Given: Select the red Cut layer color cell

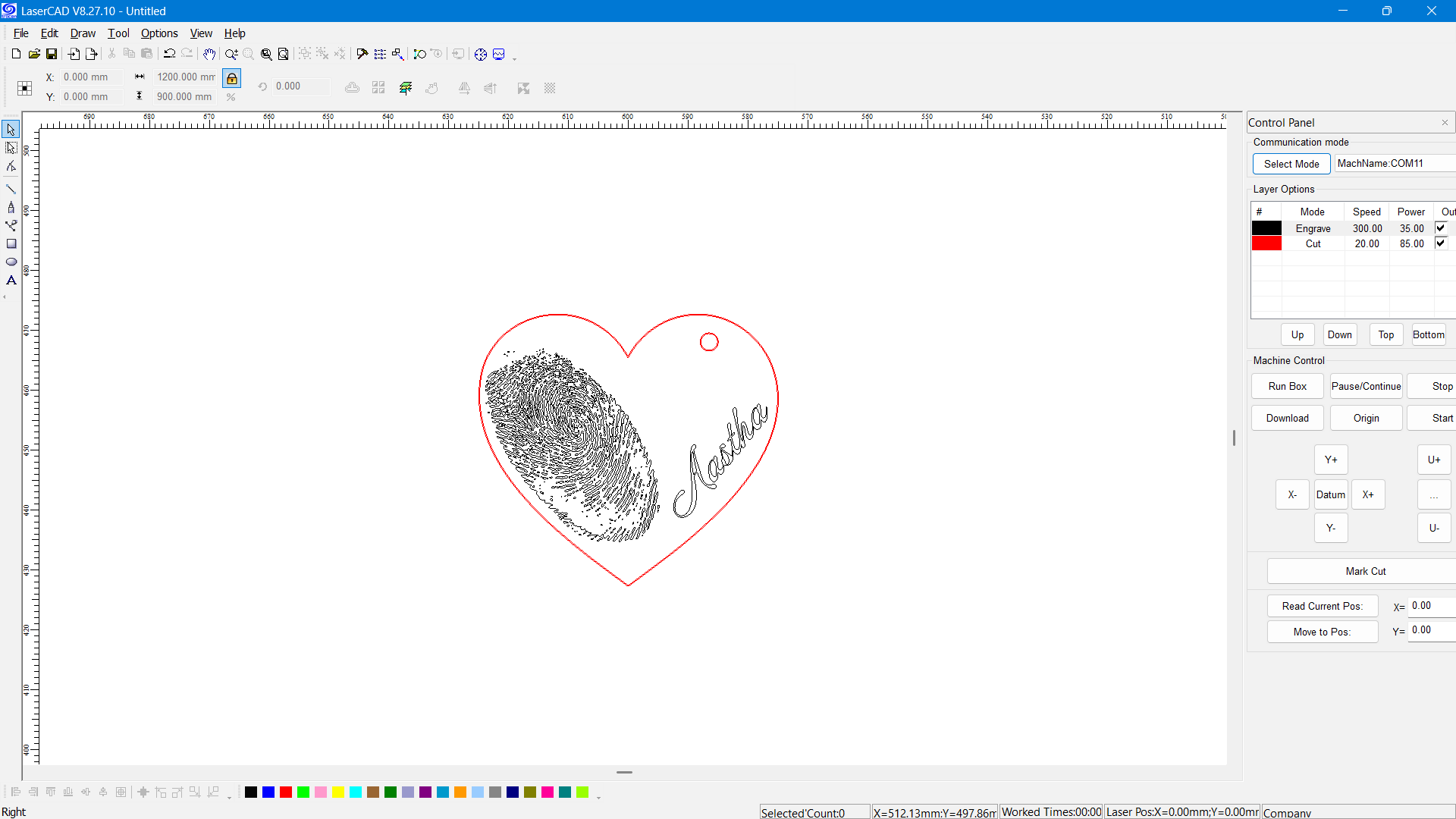Looking at the screenshot, I should pos(1266,243).
